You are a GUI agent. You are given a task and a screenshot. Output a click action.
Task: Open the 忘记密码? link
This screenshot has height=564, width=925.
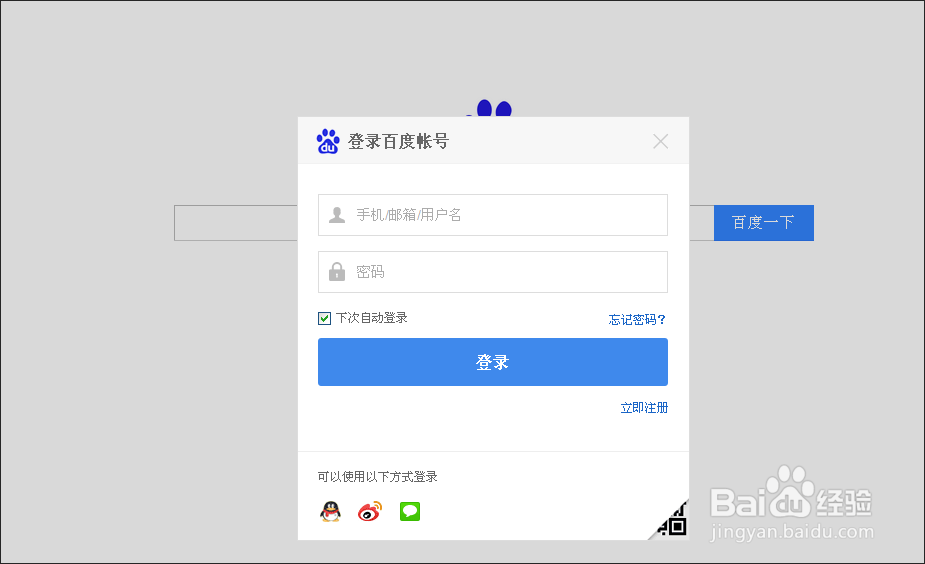[637, 319]
